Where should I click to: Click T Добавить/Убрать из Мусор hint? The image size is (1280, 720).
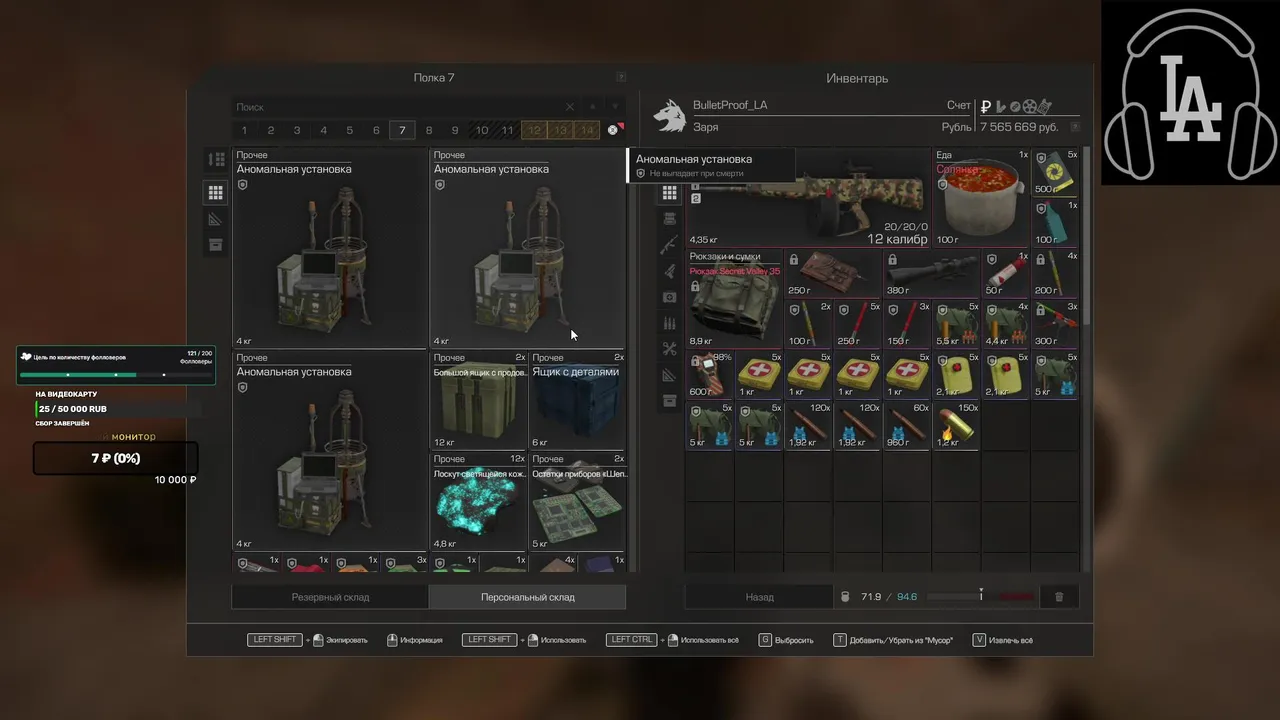coord(893,640)
